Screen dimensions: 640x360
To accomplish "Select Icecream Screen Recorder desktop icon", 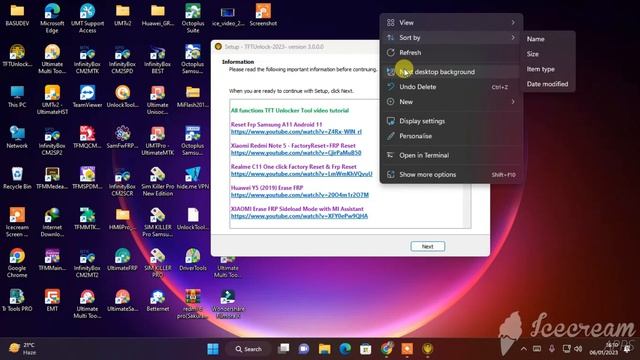I will (x=17, y=222).
